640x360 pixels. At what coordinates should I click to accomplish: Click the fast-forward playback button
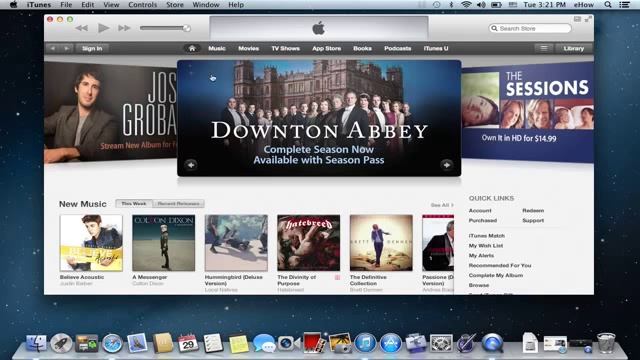(124, 28)
